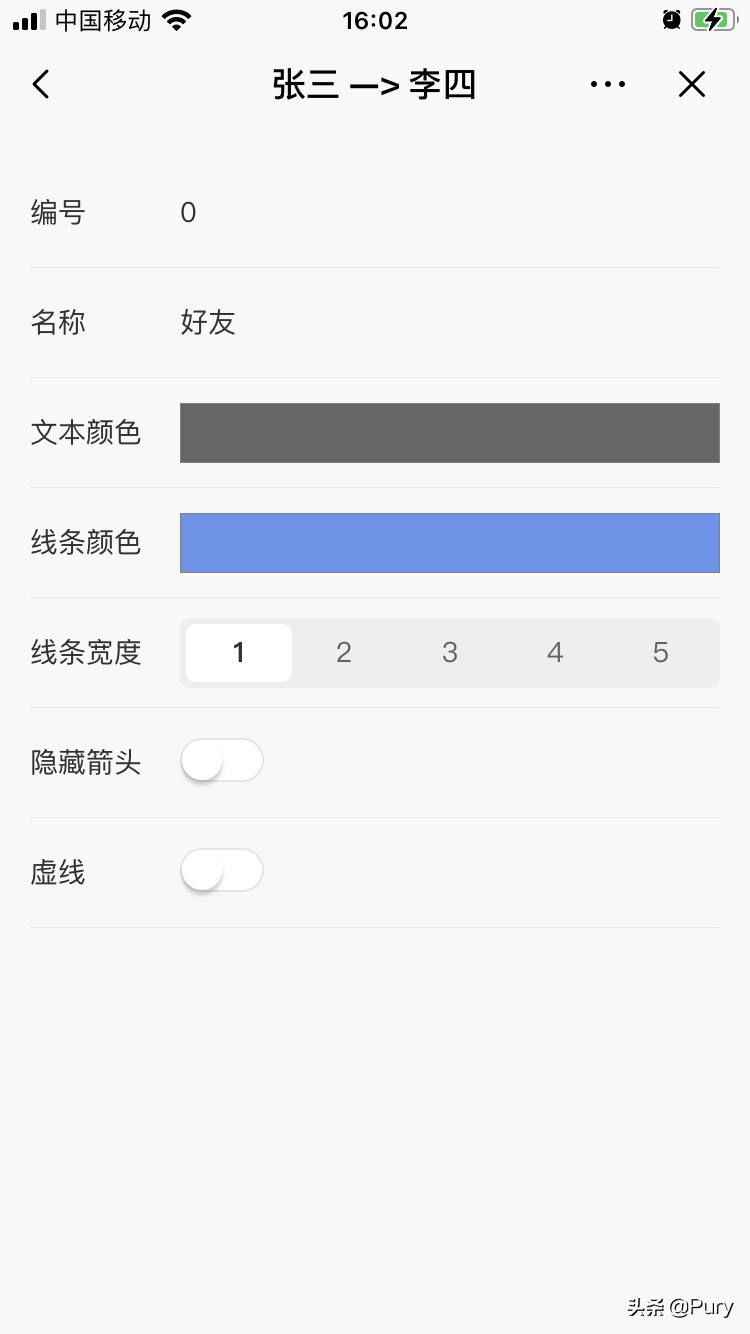Tap the back arrow icon
The width and height of the screenshot is (750, 1334).
point(41,84)
